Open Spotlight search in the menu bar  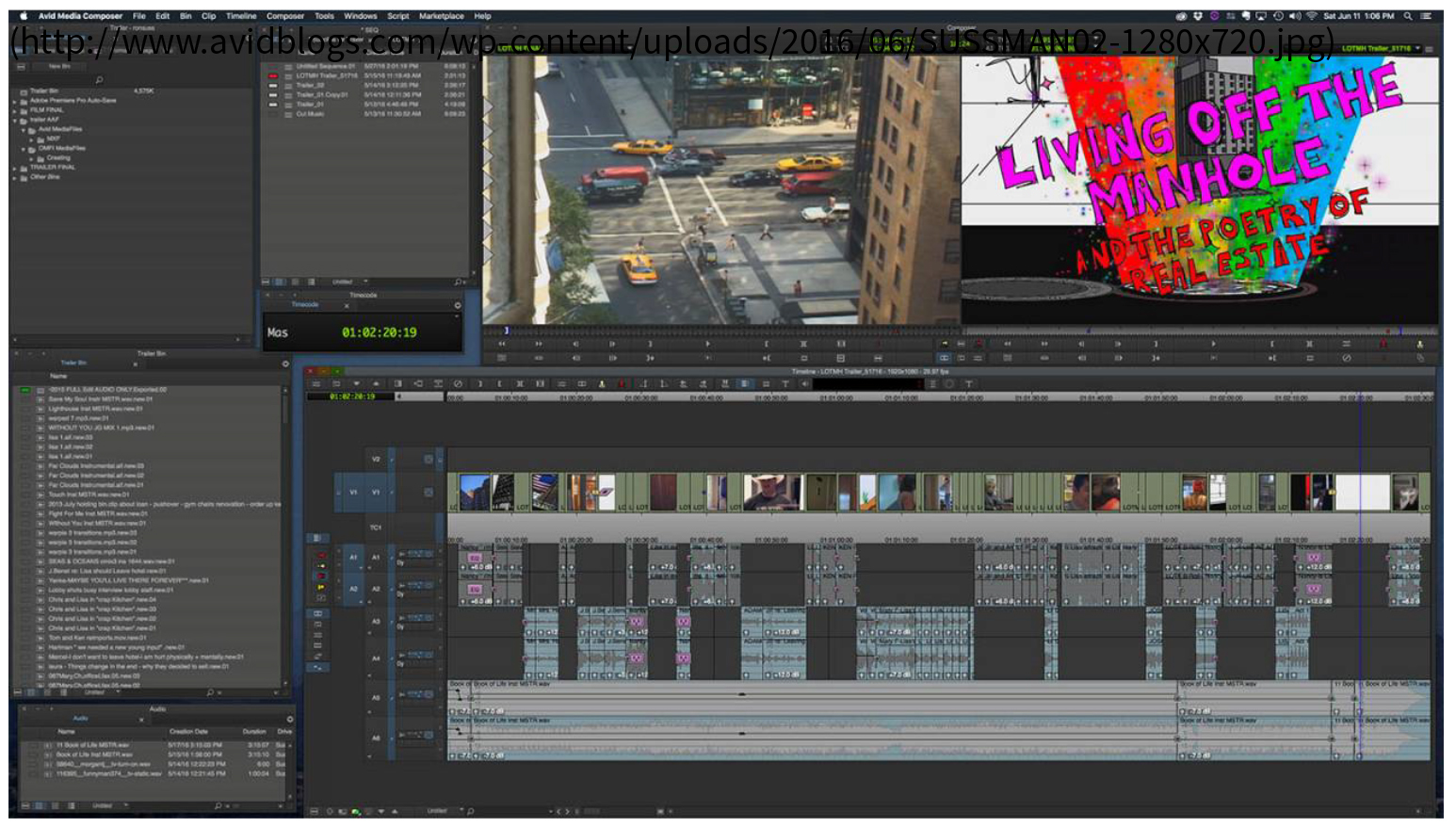pos(1408,16)
